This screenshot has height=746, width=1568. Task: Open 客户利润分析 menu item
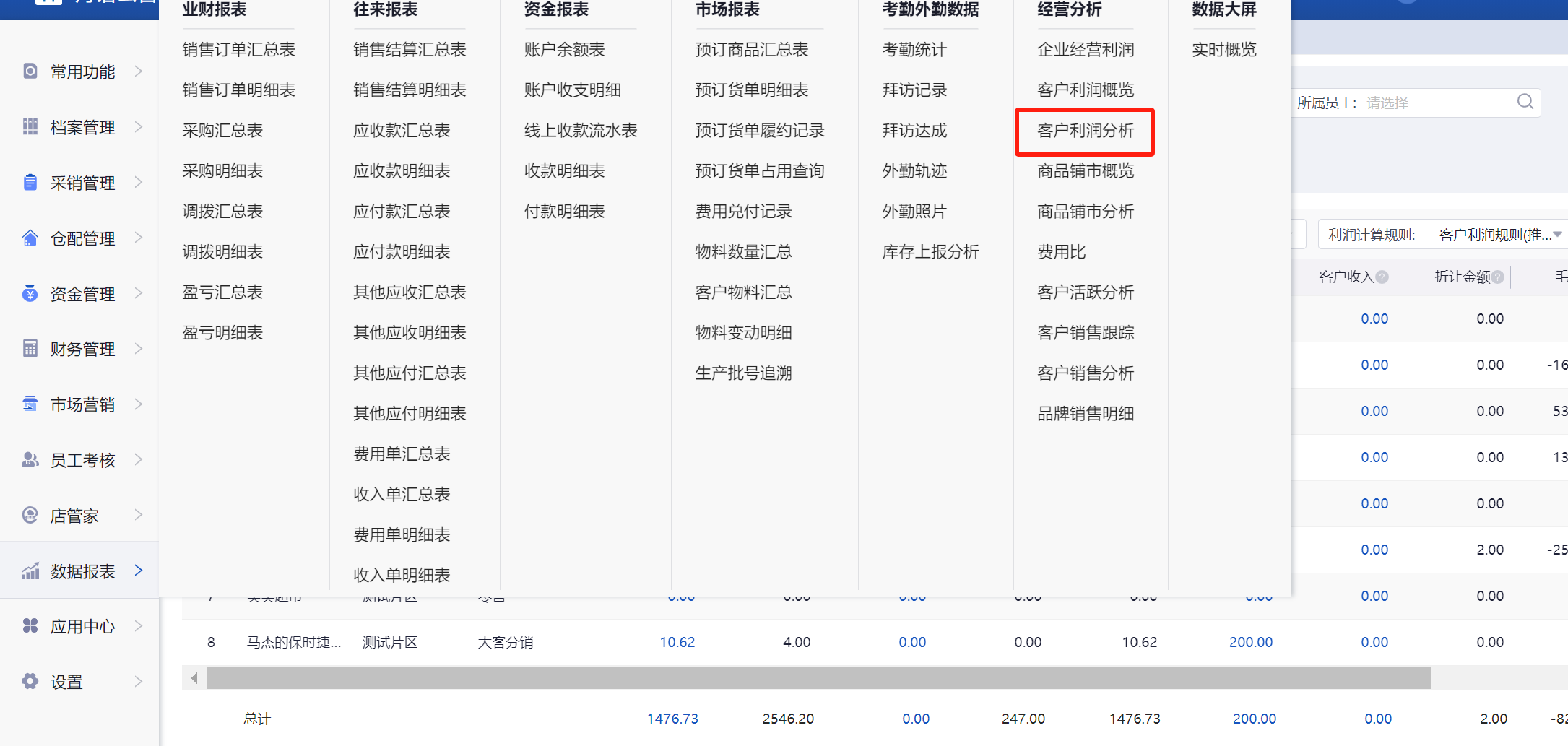1085,131
